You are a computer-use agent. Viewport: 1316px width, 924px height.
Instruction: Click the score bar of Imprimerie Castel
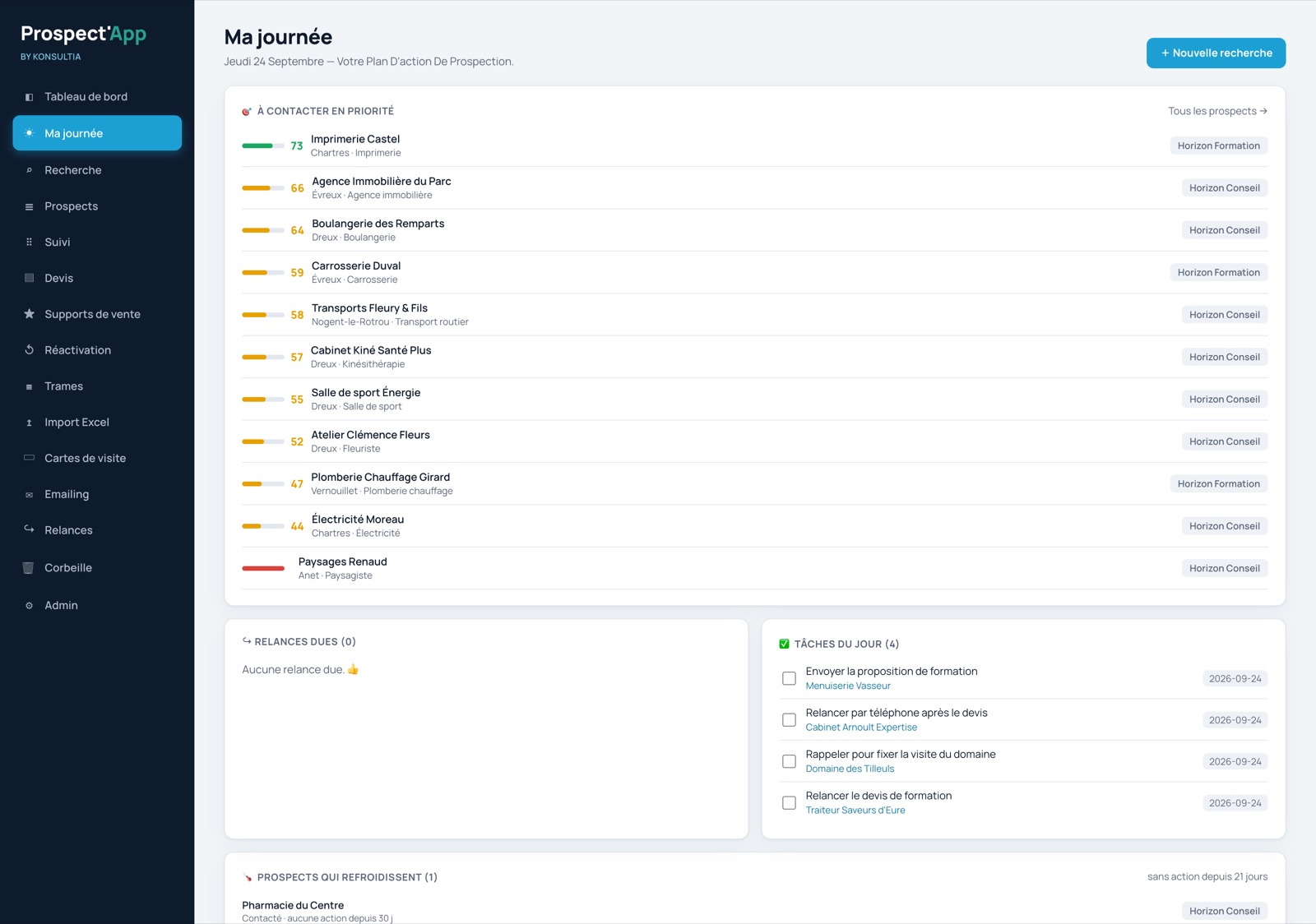[263, 146]
